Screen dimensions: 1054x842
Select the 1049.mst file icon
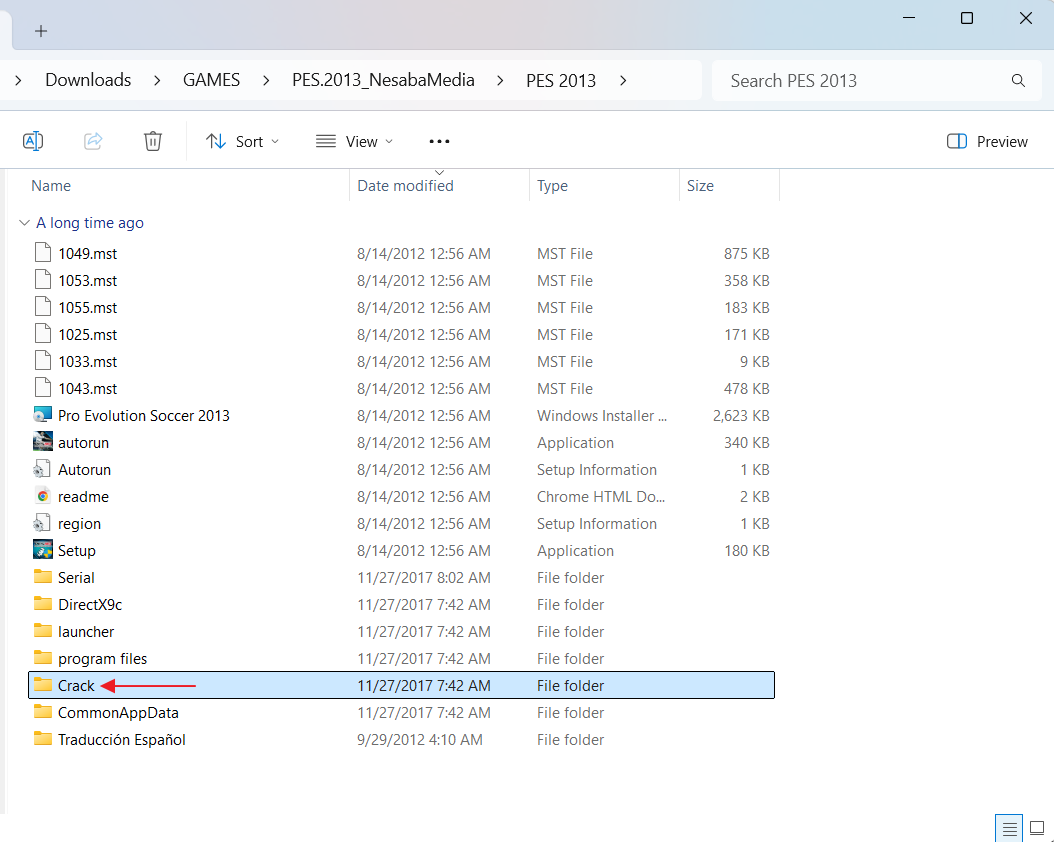43,253
